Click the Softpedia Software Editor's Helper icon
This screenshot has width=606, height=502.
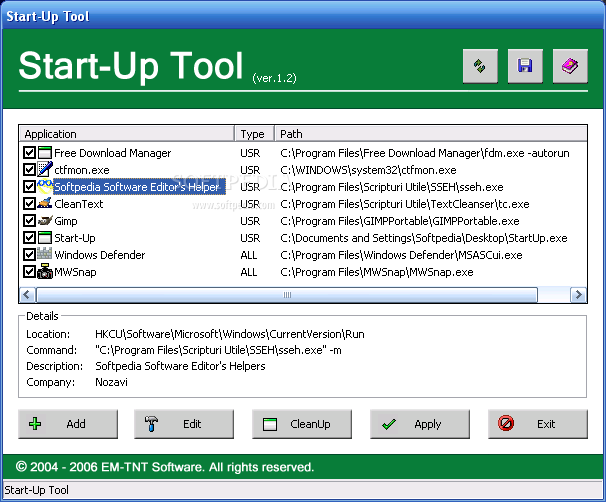45,187
